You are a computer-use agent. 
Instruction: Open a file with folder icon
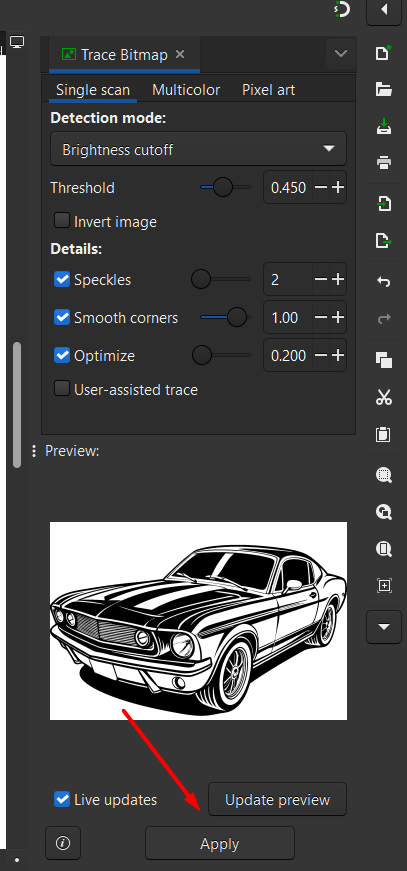[384, 89]
